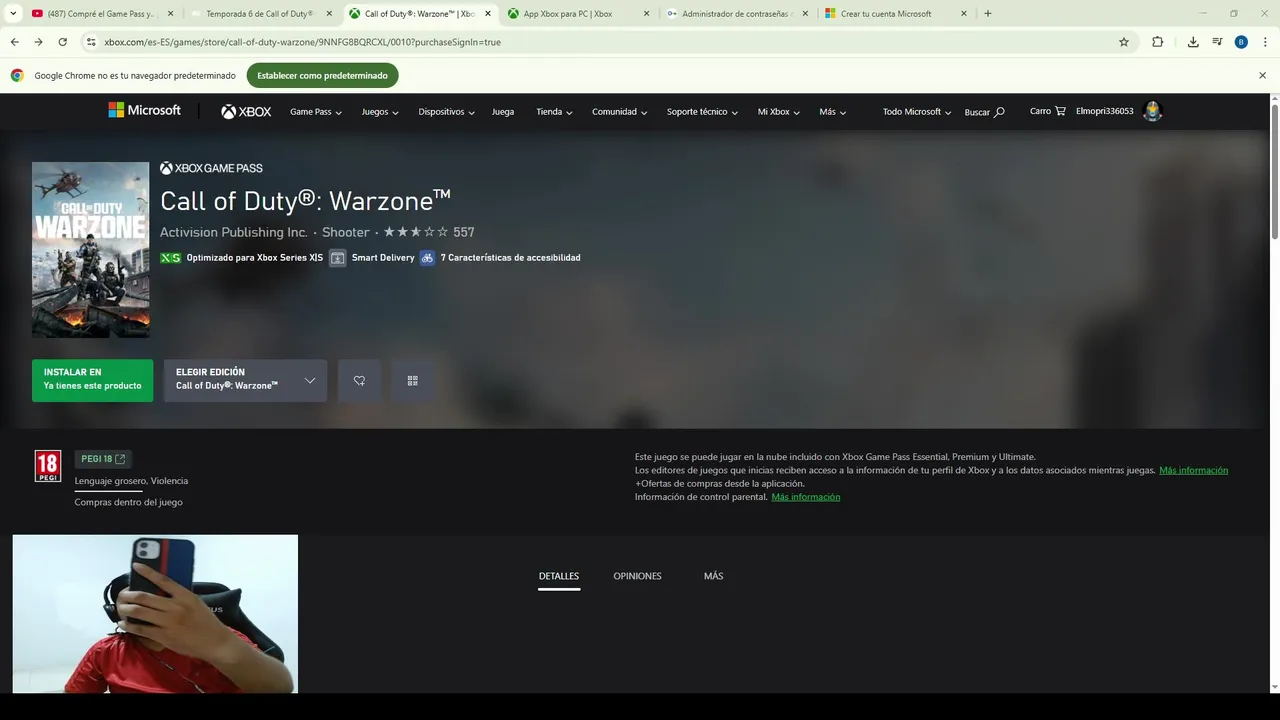1280x720 pixels.
Task: Expand the Juegos menu
Action: [380, 112]
